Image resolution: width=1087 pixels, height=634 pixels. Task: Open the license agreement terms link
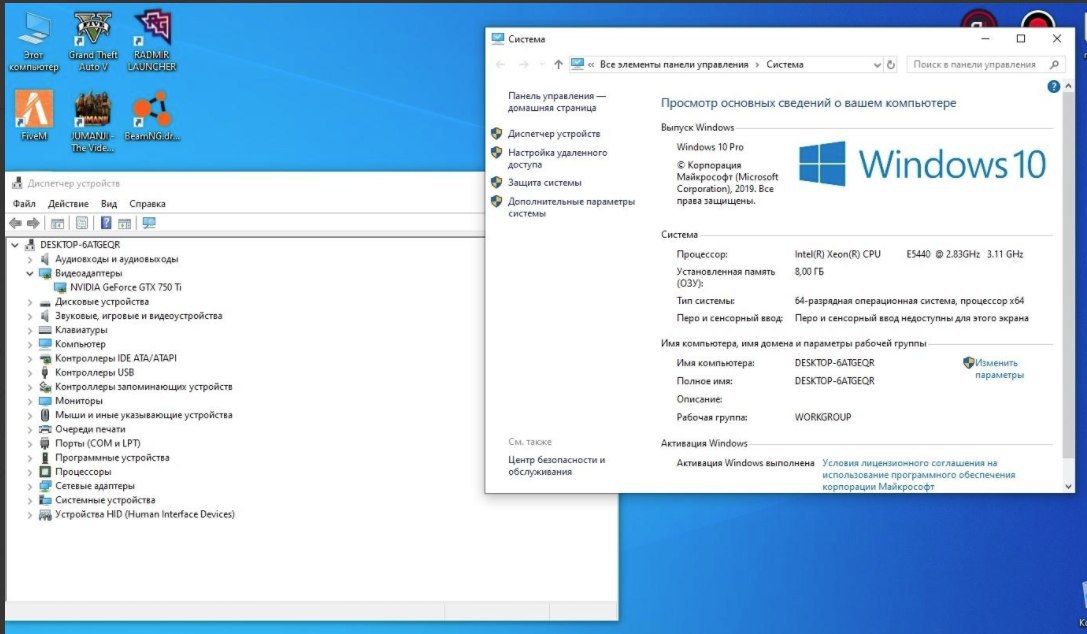(x=919, y=475)
